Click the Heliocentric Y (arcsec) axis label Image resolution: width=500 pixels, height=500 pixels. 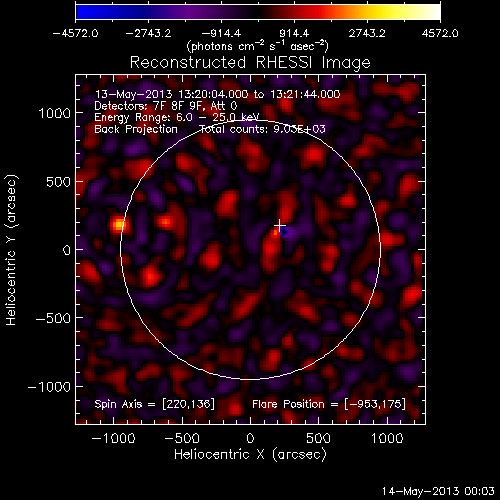coord(11,250)
